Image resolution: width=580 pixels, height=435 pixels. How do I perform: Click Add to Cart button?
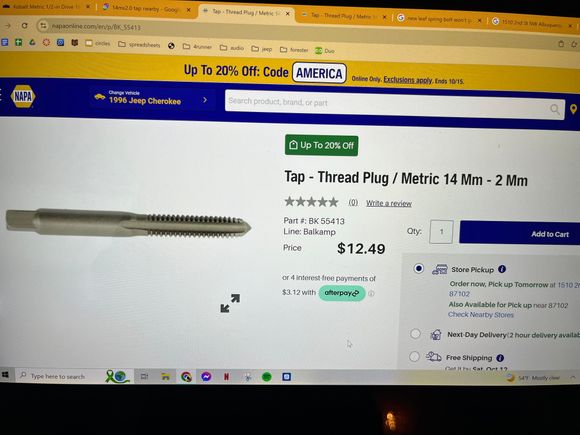pos(520,233)
